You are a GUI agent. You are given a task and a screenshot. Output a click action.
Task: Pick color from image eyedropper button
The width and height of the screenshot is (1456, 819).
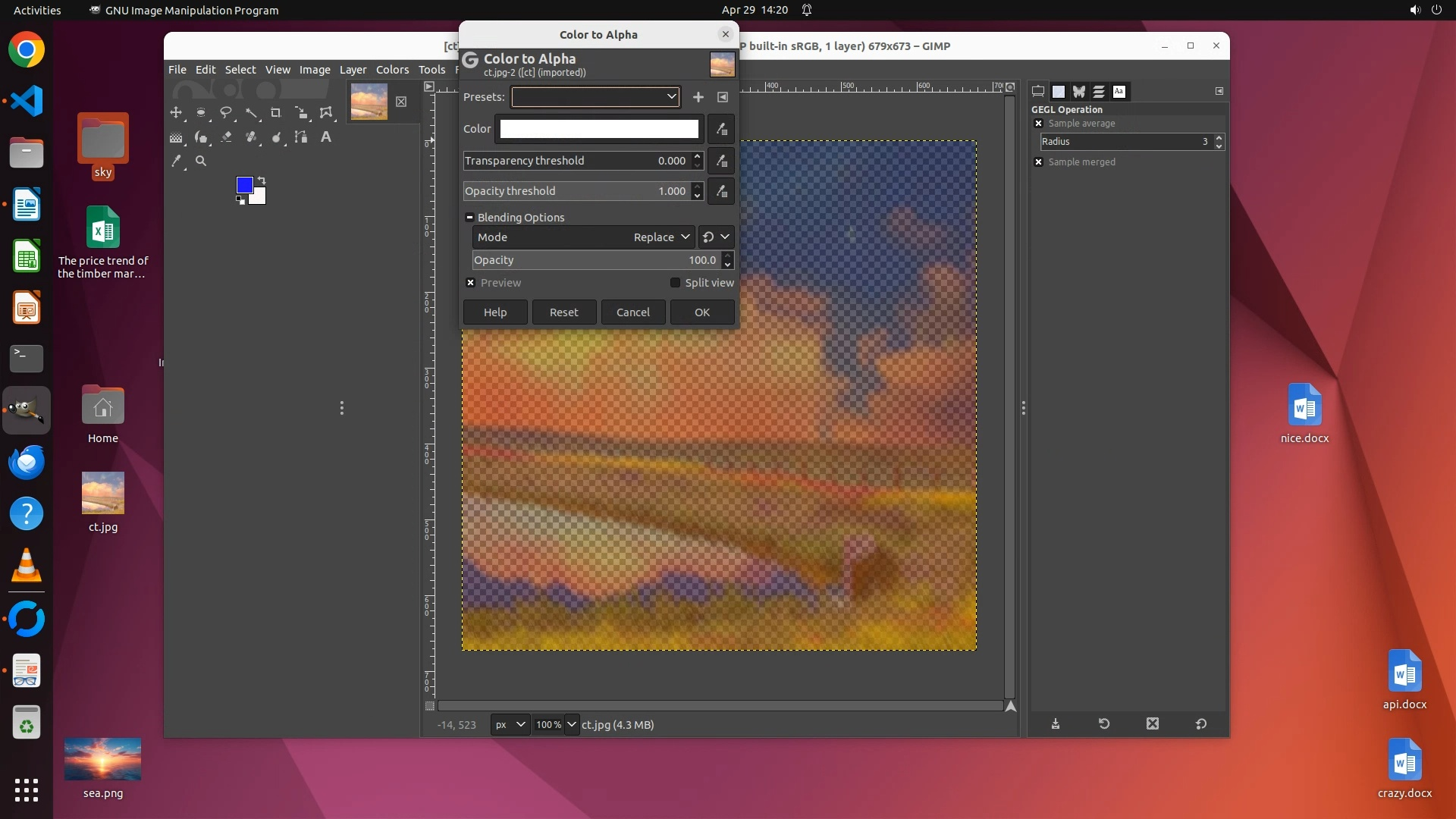(x=721, y=129)
